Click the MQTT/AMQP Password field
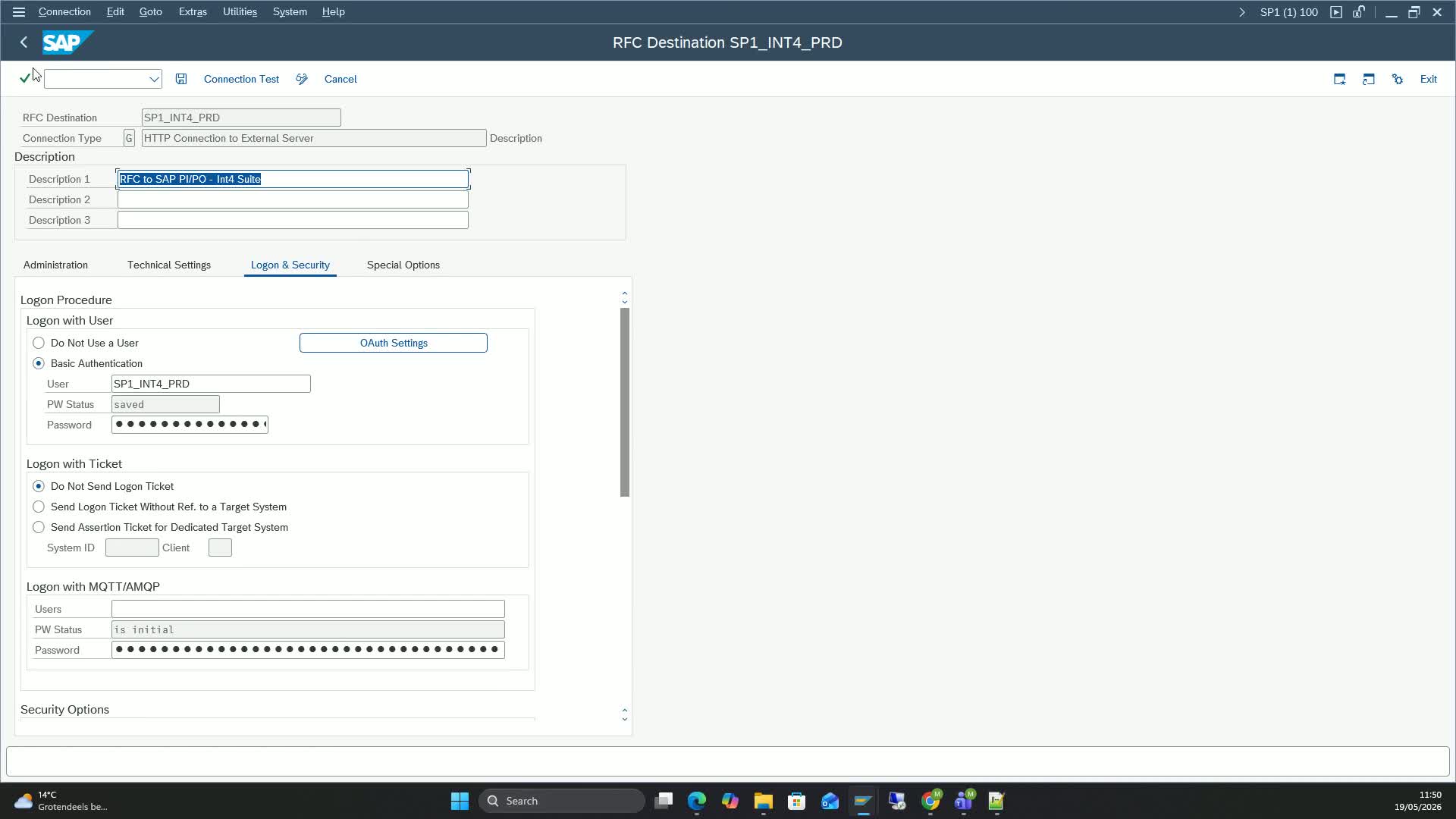Viewport: 1456px width, 819px height. (x=308, y=650)
